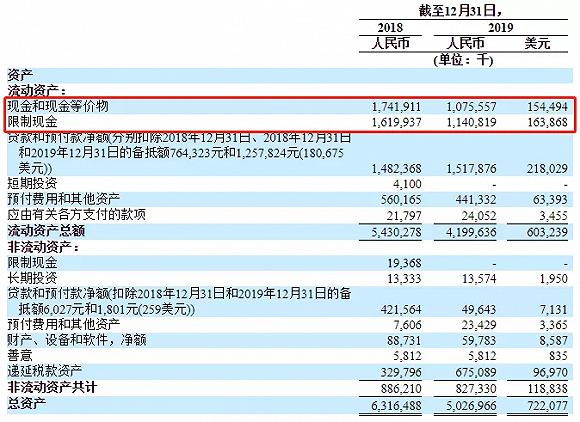
Task: Select the value 1,482,368
Action: coord(396,169)
